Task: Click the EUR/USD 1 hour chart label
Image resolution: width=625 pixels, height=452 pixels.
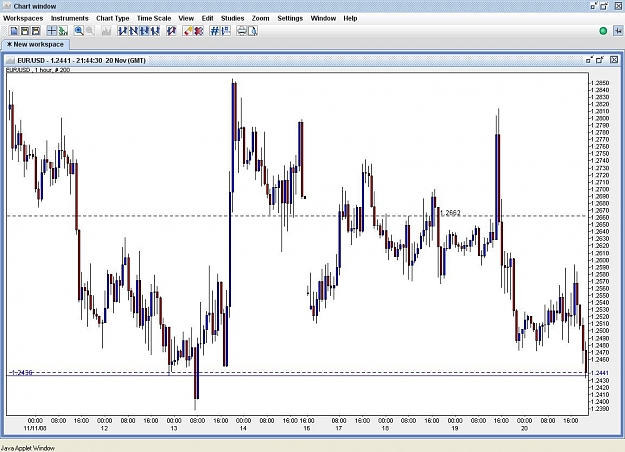Action: pos(38,70)
